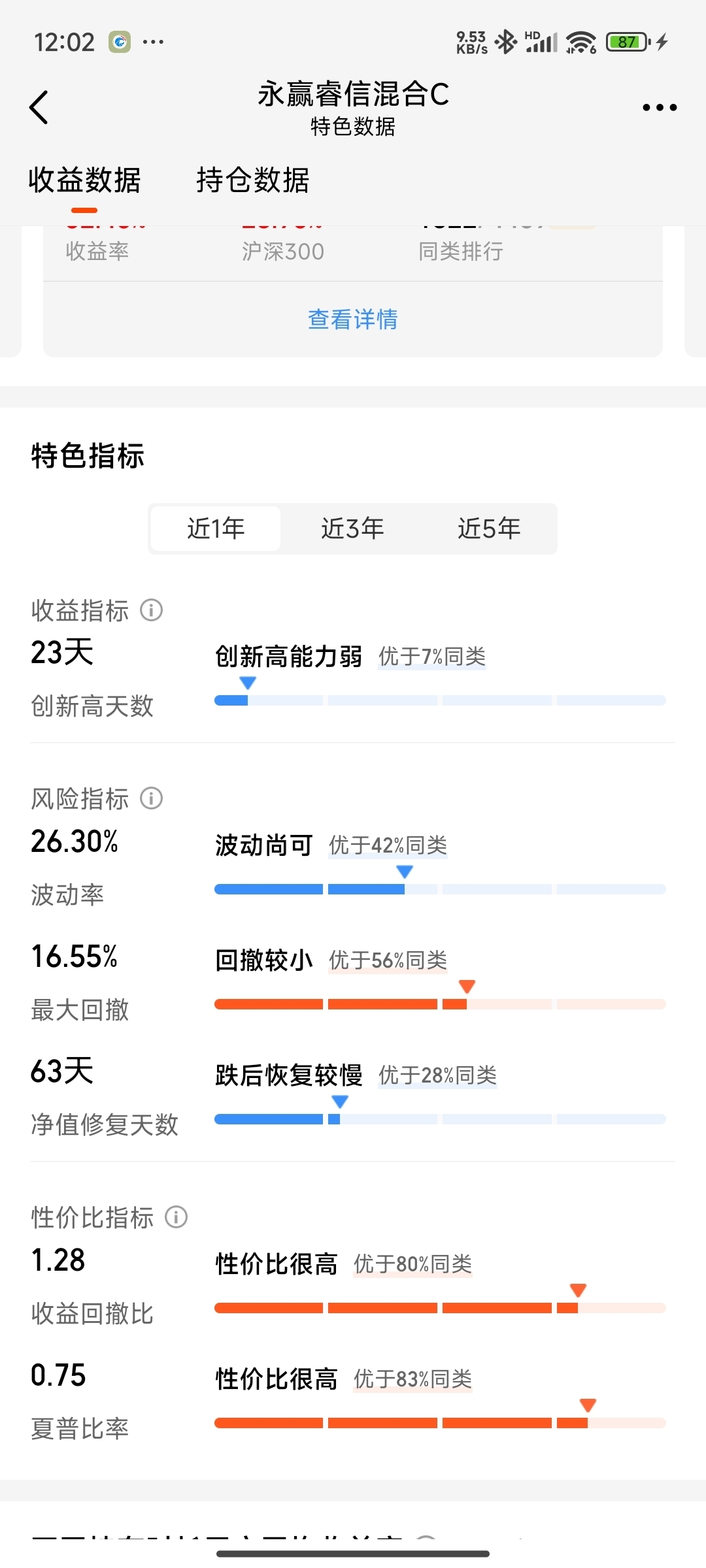Switch to the 收益数据 tab

(84, 180)
